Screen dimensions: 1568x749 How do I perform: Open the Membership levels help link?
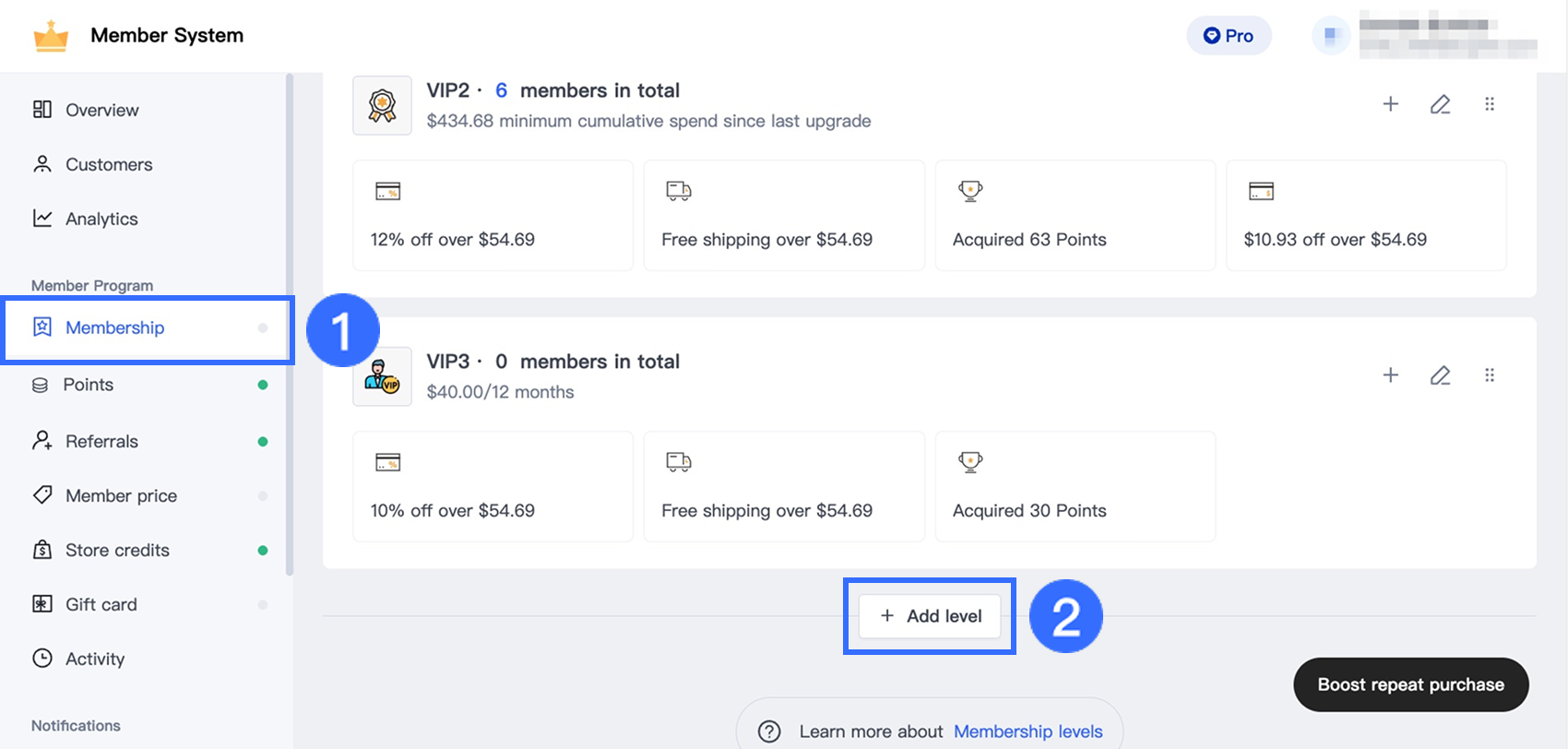(x=1028, y=731)
